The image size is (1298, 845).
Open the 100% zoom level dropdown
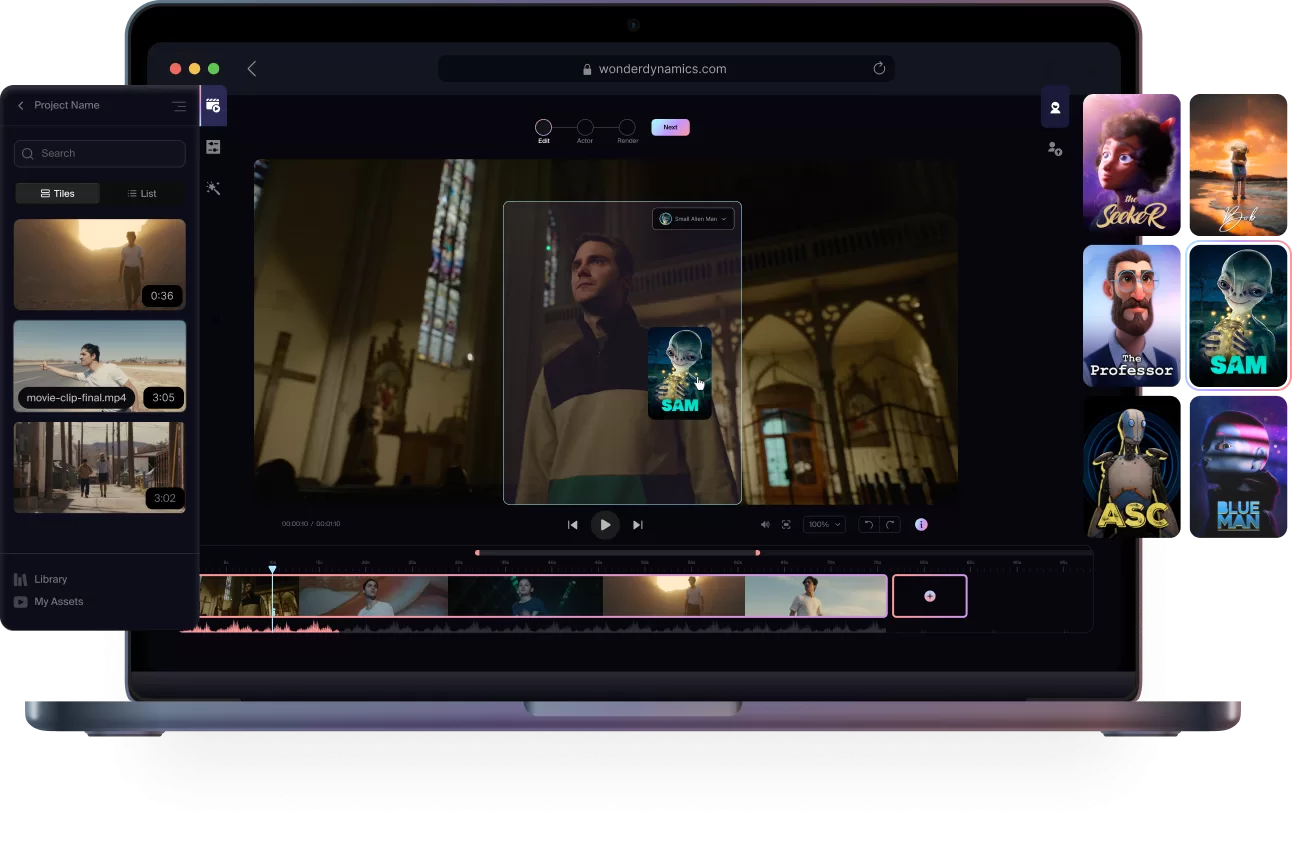tap(825, 525)
